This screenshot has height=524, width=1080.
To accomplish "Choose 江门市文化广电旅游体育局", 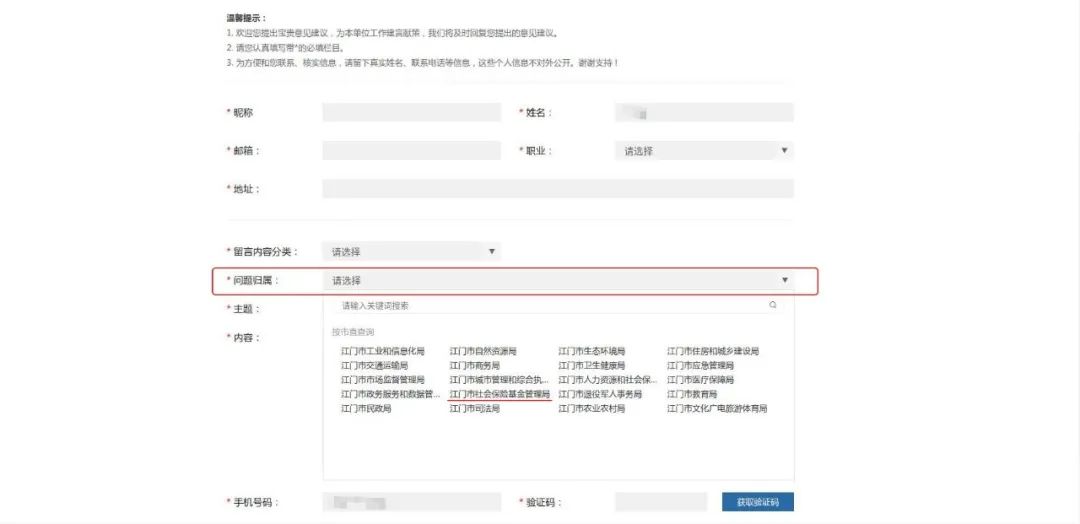I will click(717, 409).
